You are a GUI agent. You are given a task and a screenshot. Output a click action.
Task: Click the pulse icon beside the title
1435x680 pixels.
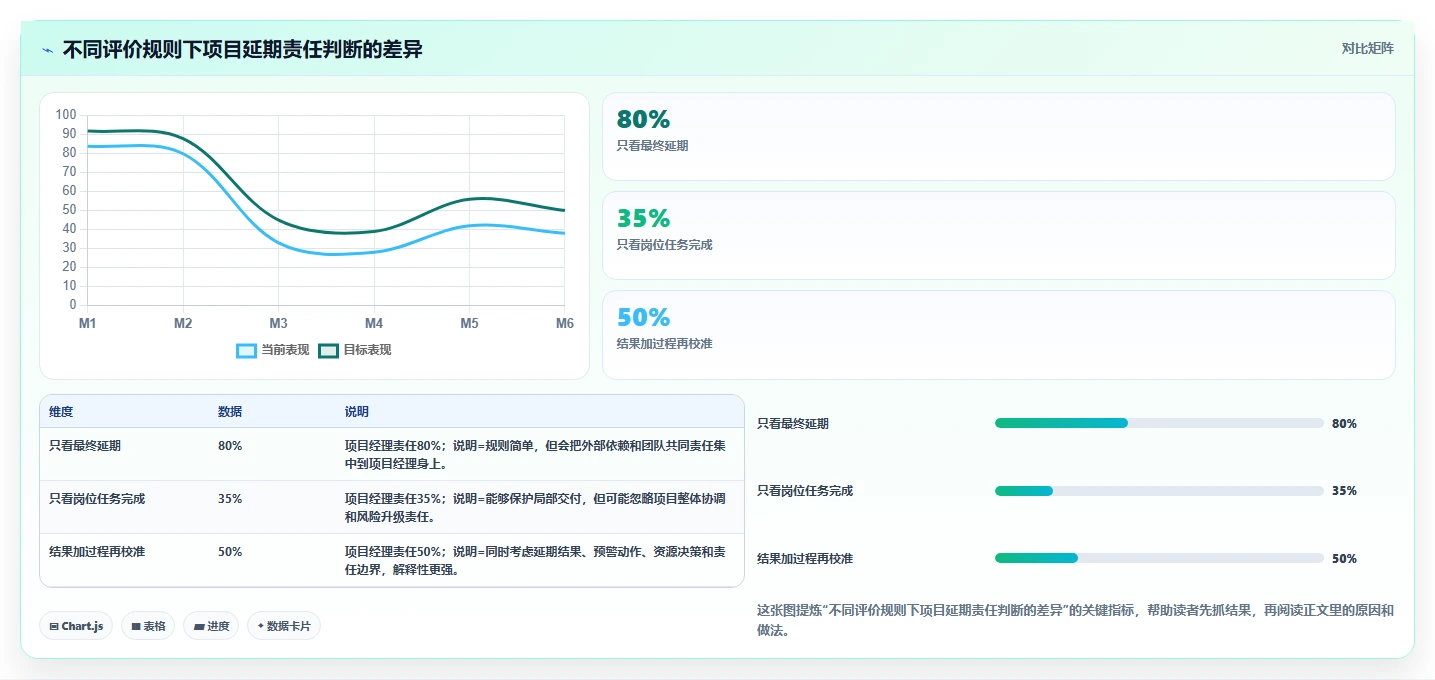47,50
